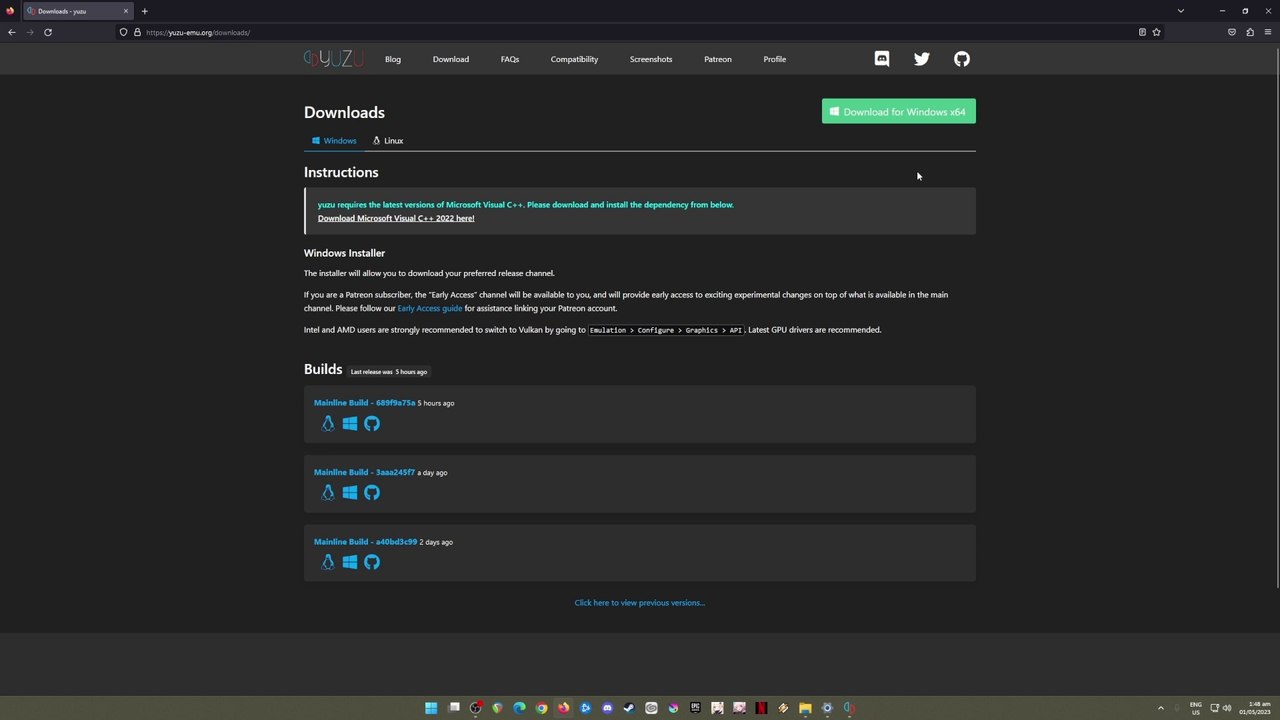Screen dimensions: 1280x720
Task: Open Mainline Build - a40bd3c99 link
Action: [x=365, y=542]
